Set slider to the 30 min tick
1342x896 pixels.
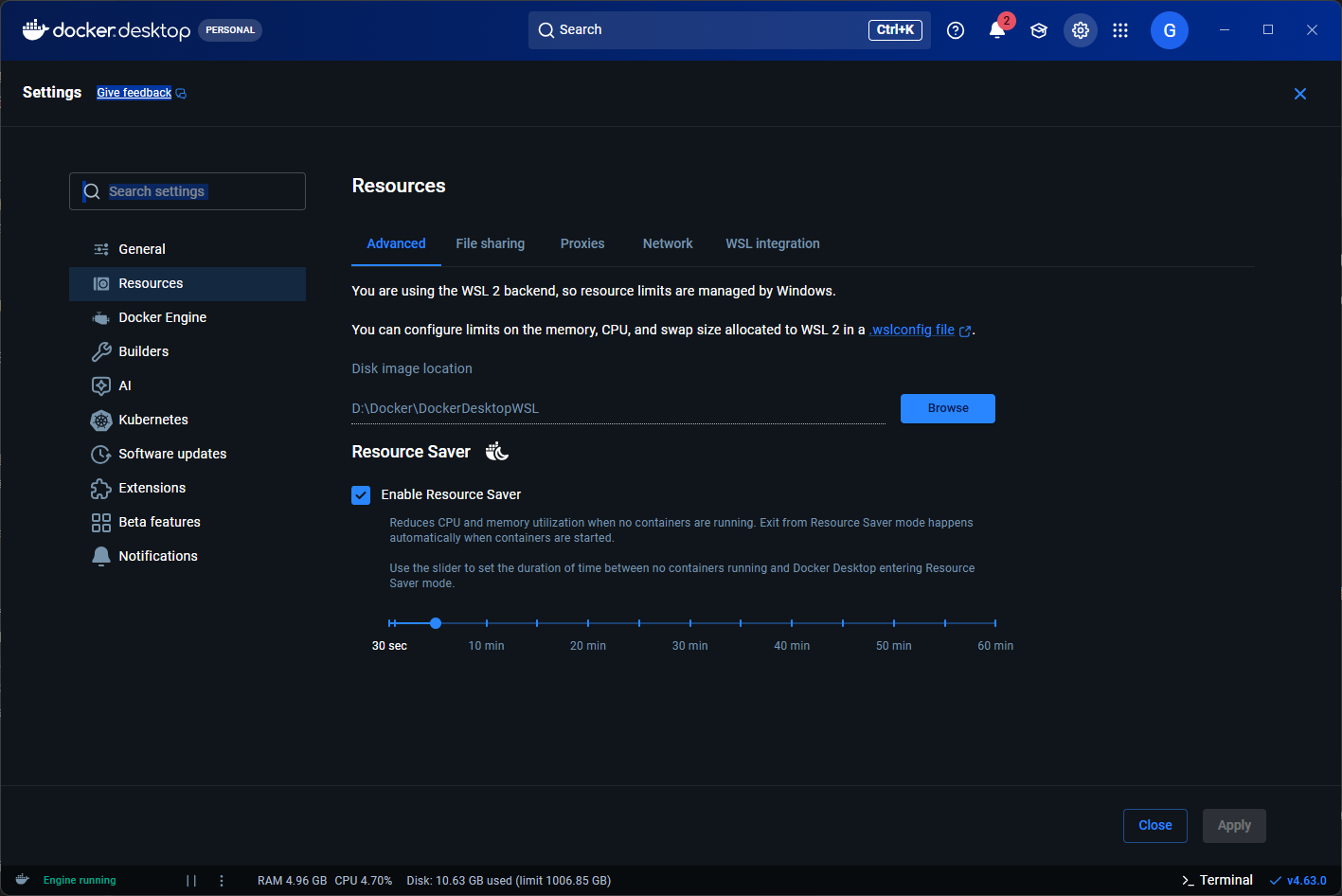tap(690, 623)
